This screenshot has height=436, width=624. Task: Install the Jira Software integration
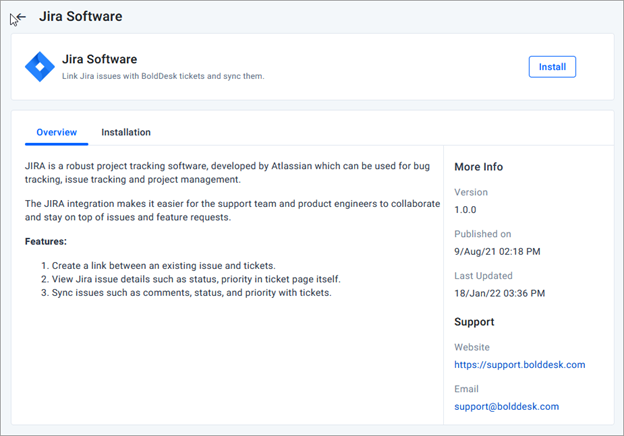tap(552, 67)
